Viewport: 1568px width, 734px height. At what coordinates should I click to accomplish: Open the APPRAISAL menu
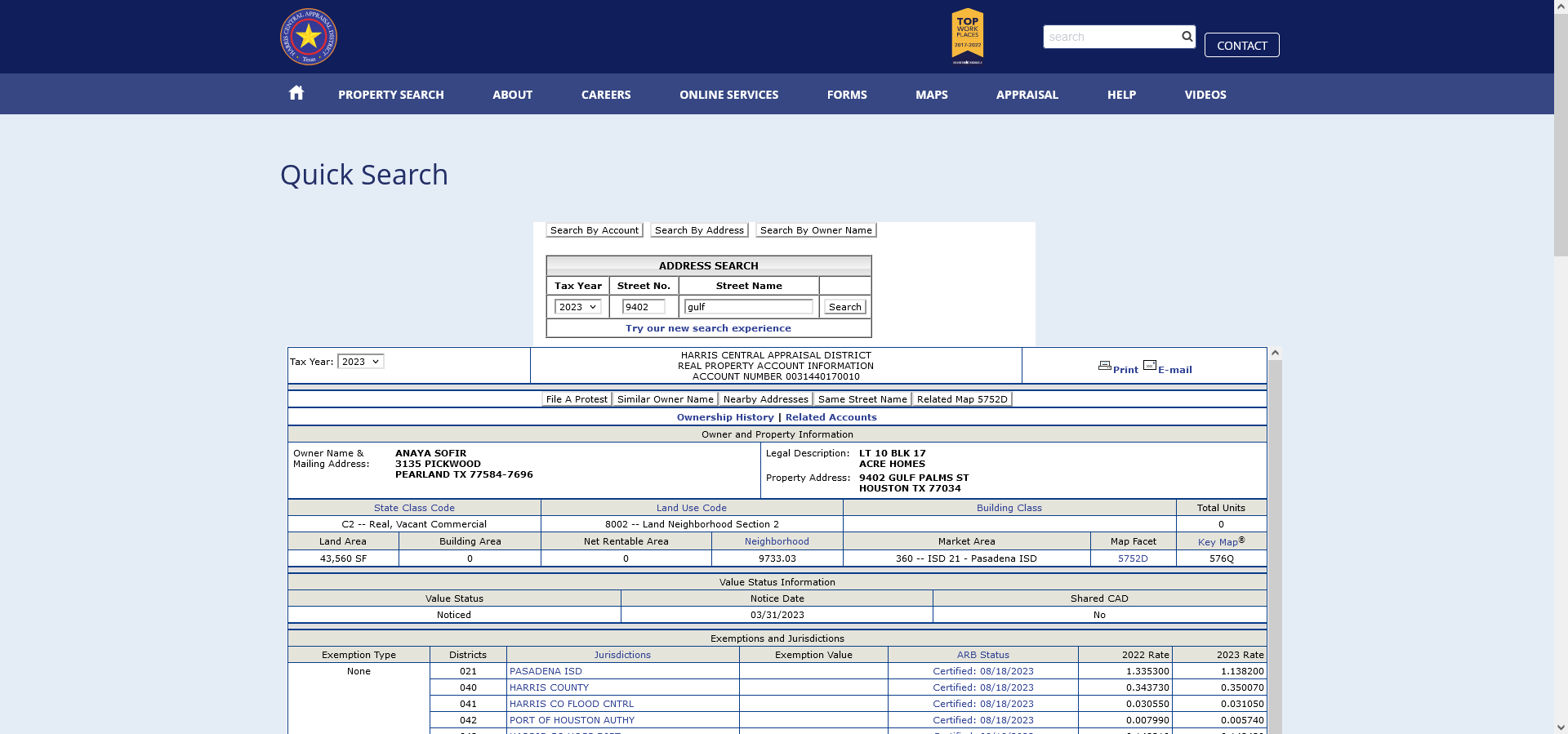[1027, 95]
